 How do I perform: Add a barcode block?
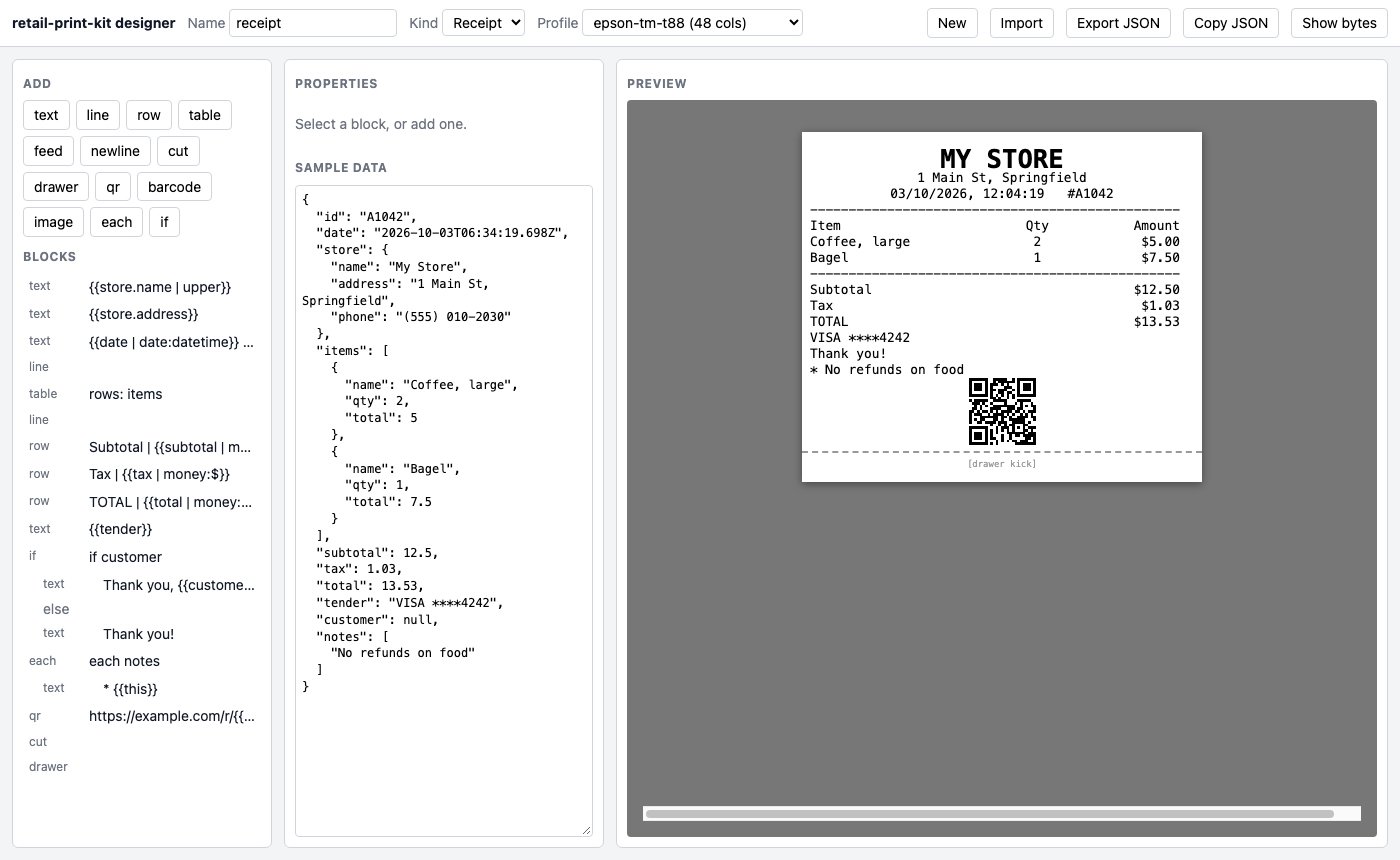point(174,187)
